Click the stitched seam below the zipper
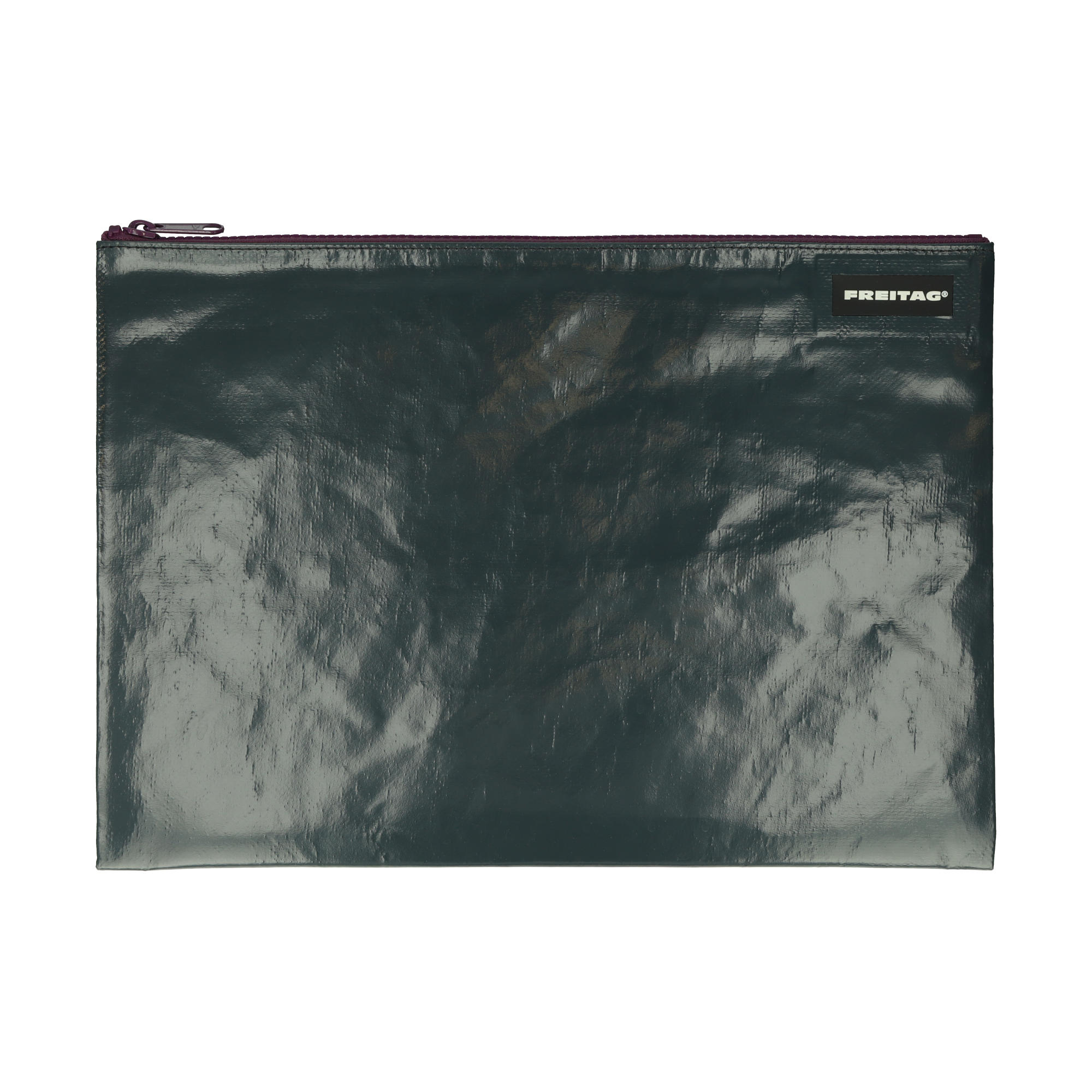The height and width of the screenshot is (1092, 1092). pyautogui.click(x=546, y=247)
